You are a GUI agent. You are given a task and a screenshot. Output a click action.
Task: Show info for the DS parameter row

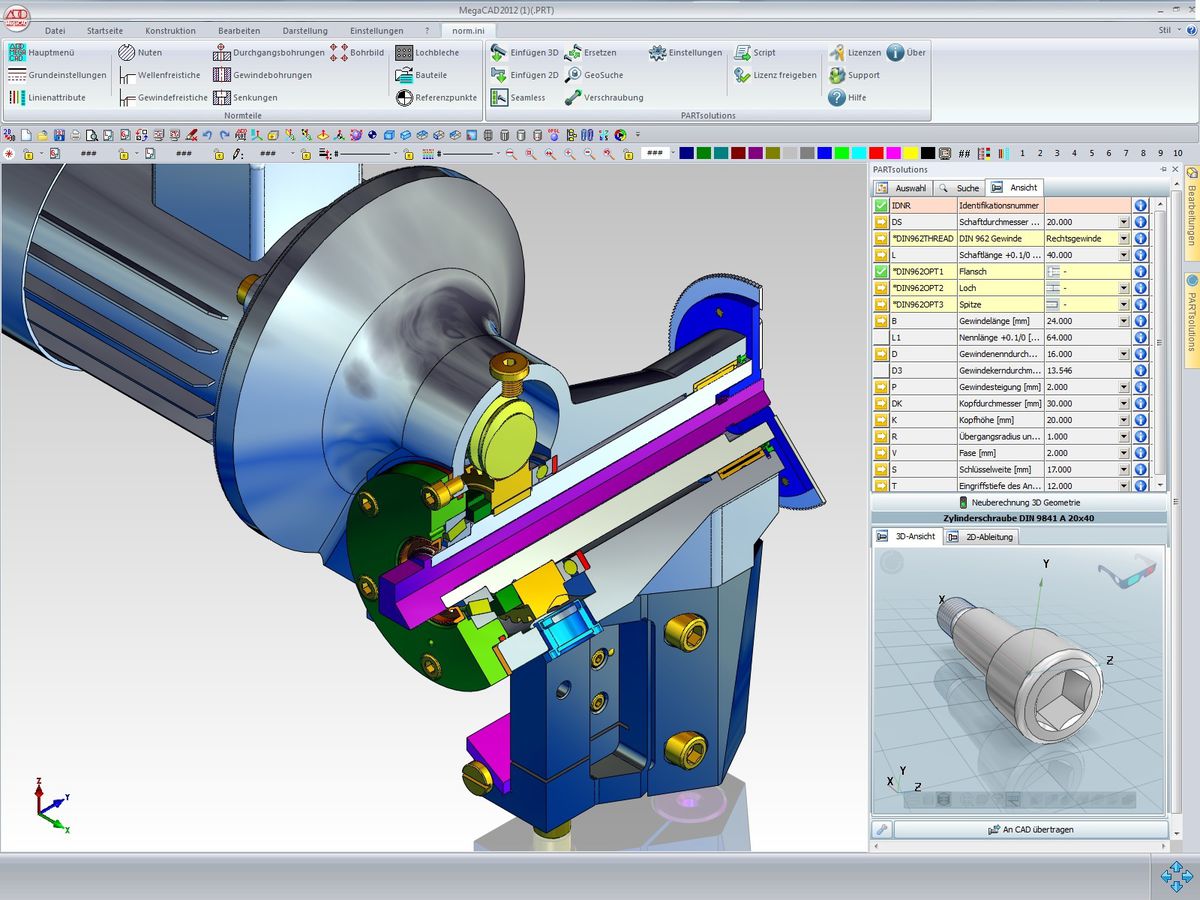(x=1140, y=222)
